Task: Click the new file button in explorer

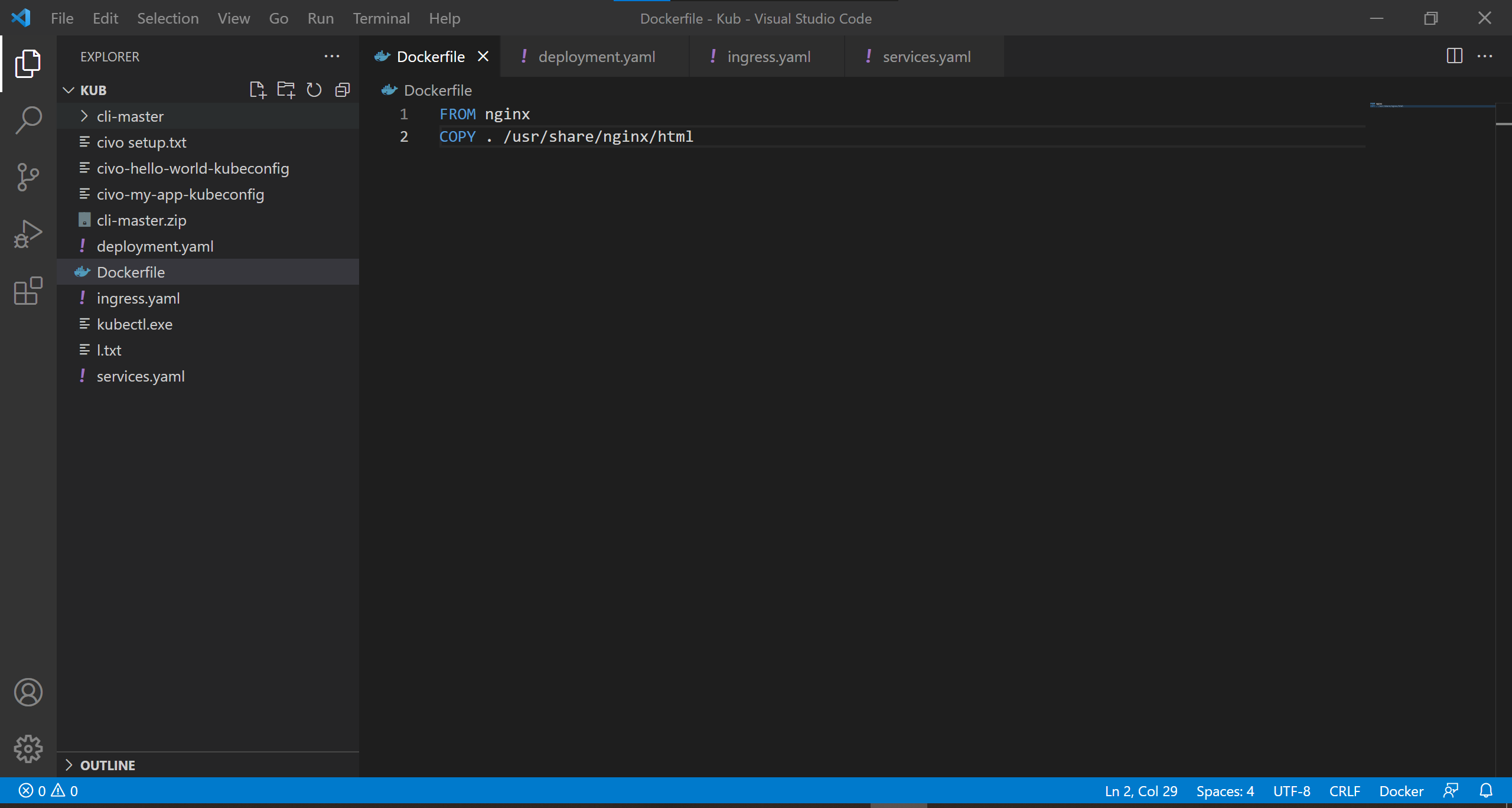Action: (x=257, y=89)
